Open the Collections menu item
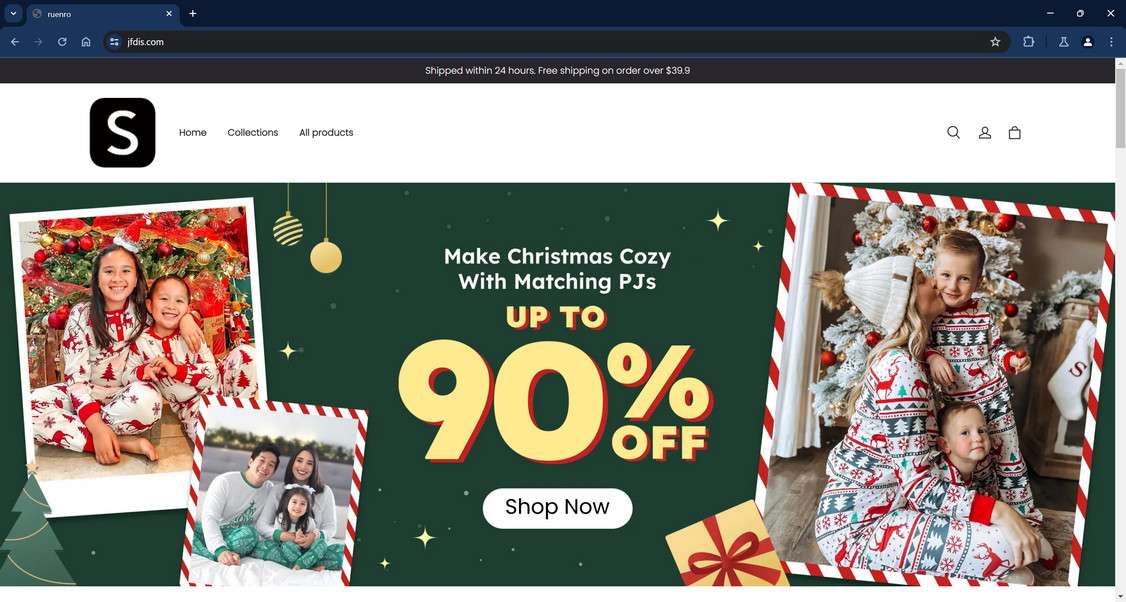Viewport: 1126px width, 602px height. [x=253, y=132]
